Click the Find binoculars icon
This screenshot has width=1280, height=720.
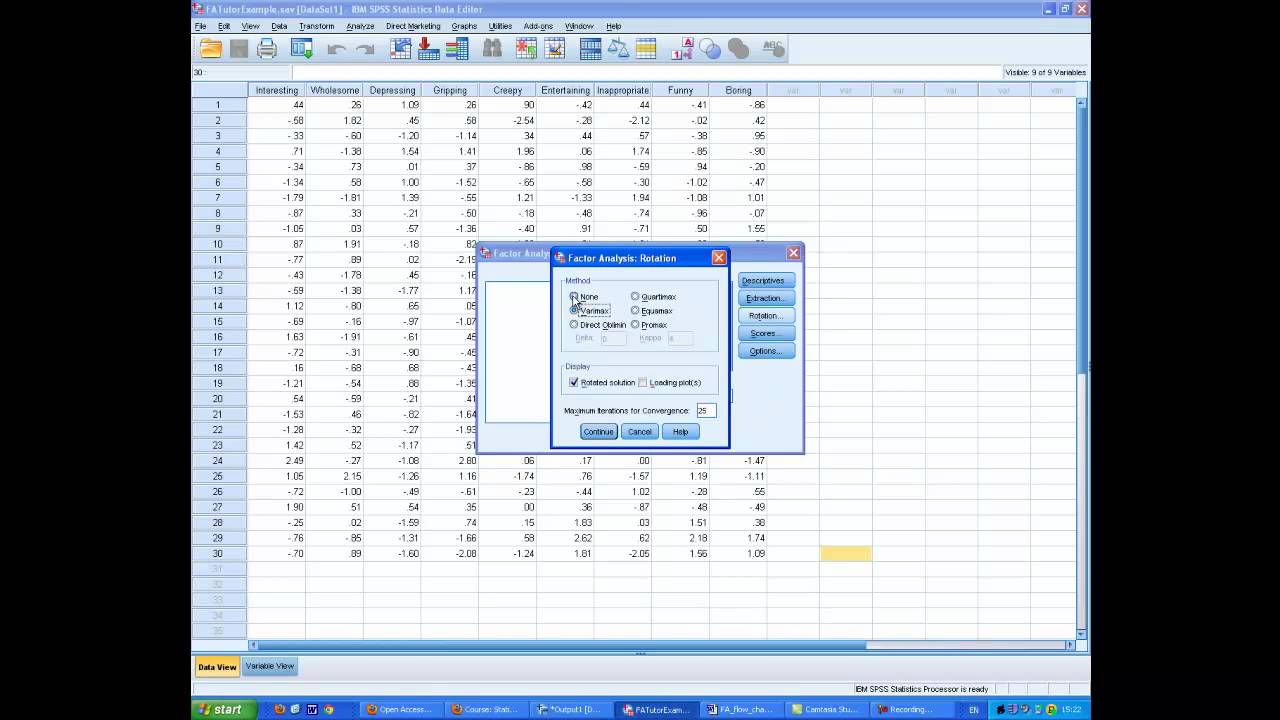(x=492, y=48)
